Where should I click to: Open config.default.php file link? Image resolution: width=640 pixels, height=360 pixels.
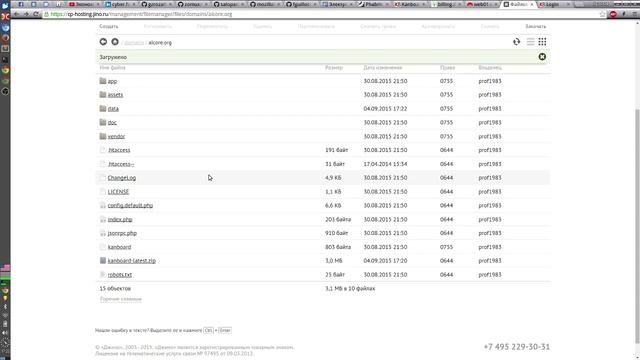tap(130, 205)
